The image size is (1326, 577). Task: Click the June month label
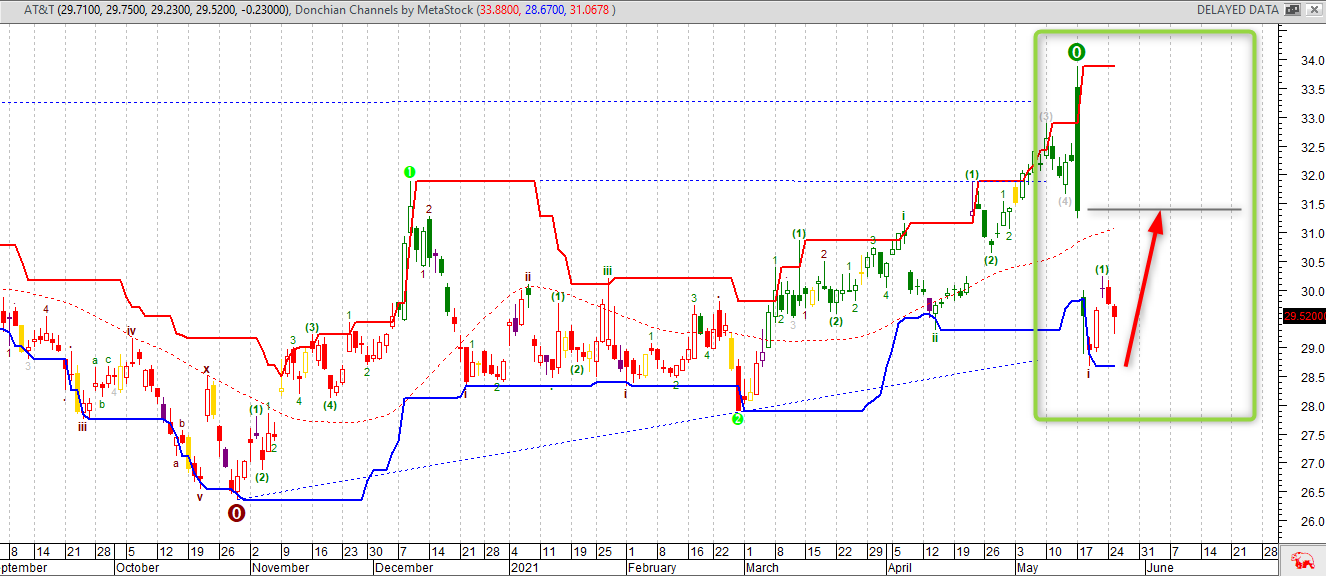1160,567
